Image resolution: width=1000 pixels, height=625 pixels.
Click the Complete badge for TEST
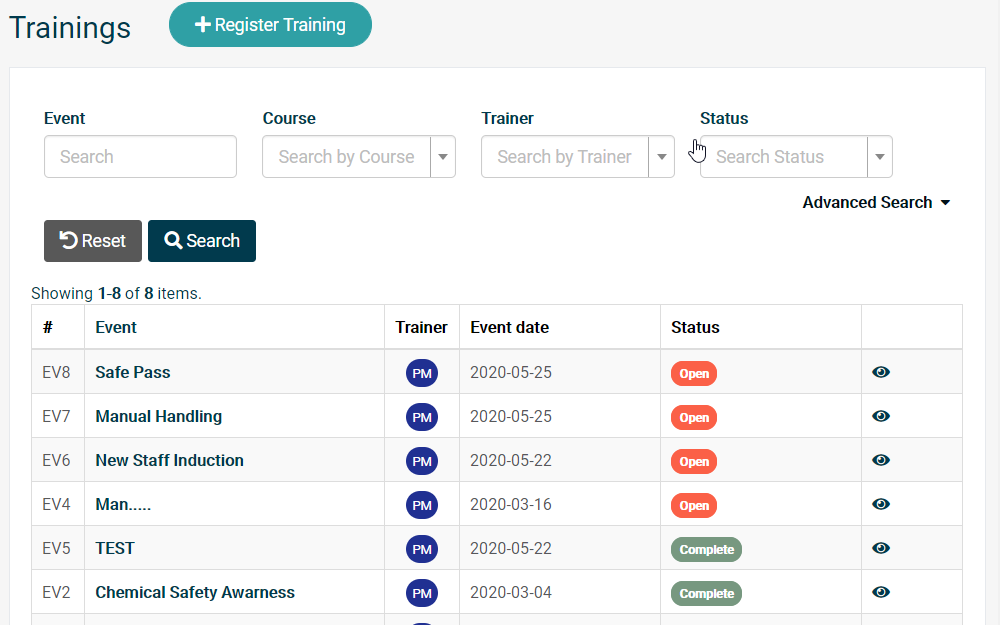(707, 550)
